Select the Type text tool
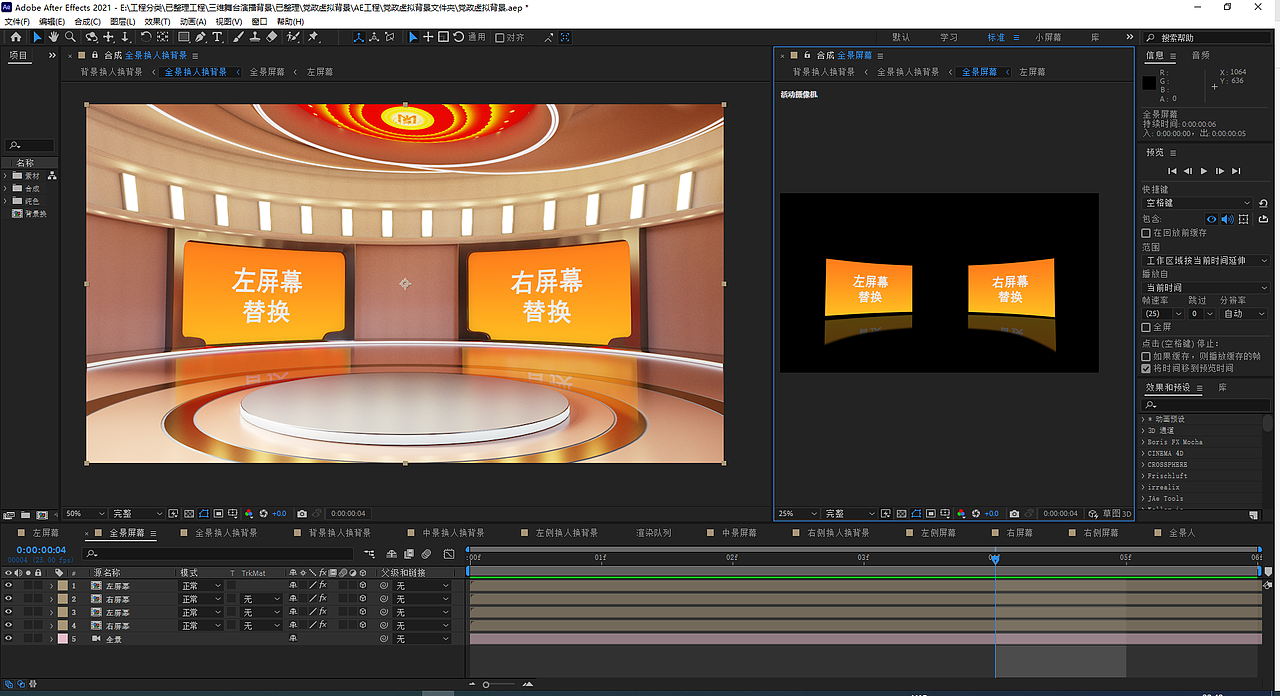Image resolution: width=1280 pixels, height=696 pixels. 217,37
